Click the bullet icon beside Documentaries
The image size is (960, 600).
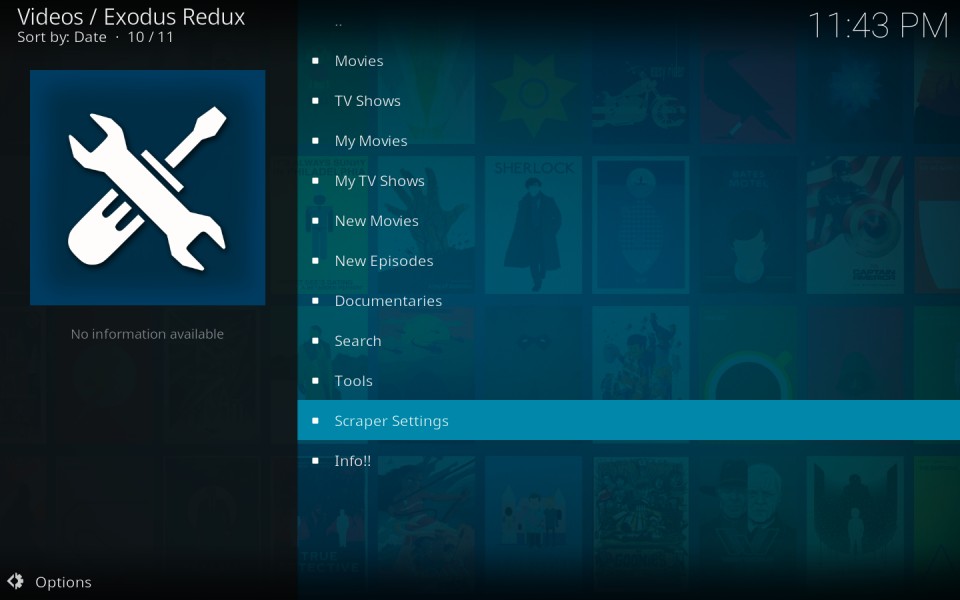[315, 301]
